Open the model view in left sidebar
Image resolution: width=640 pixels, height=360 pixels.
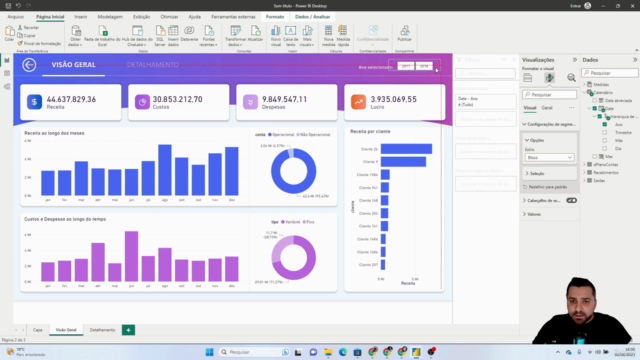click(x=7, y=87)
